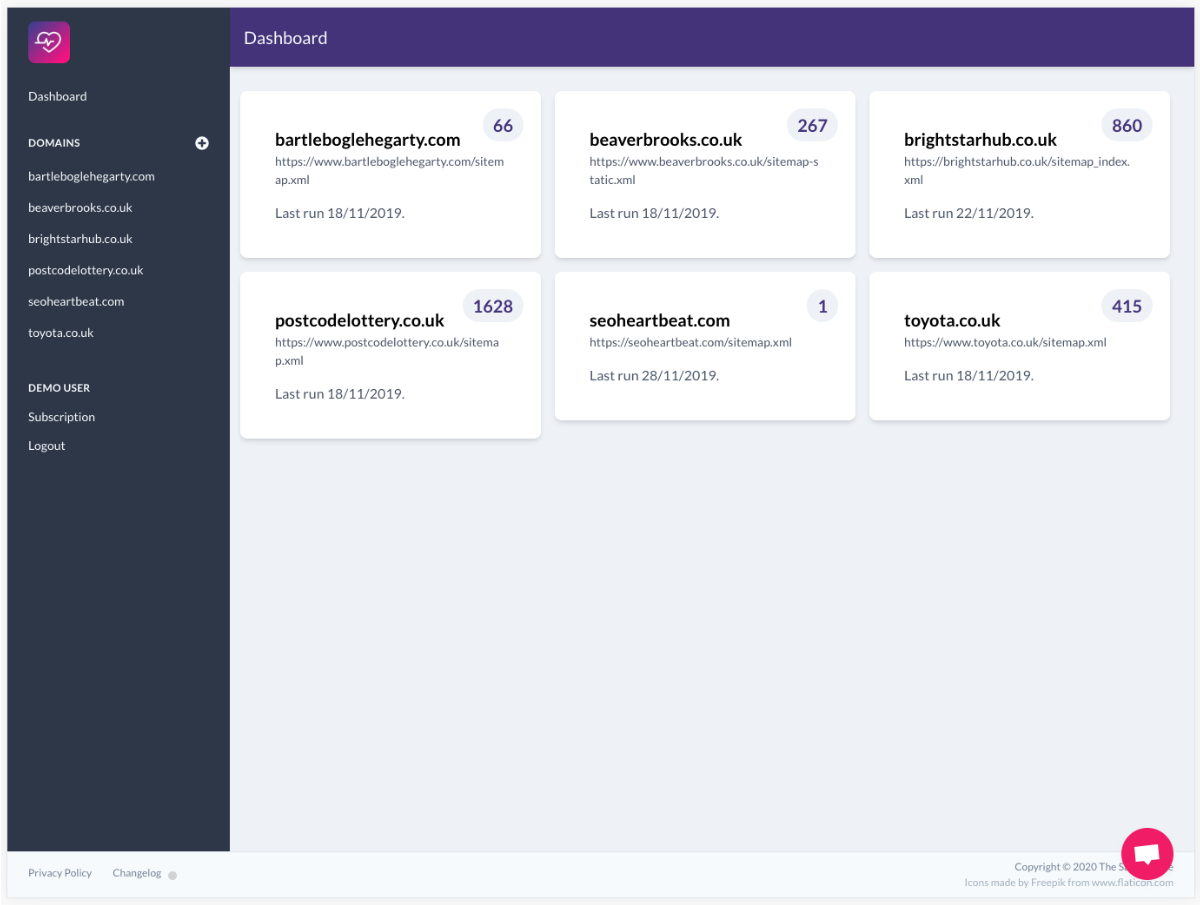Select seoheartbeat.com in sidebar

[x=76, y=301]
